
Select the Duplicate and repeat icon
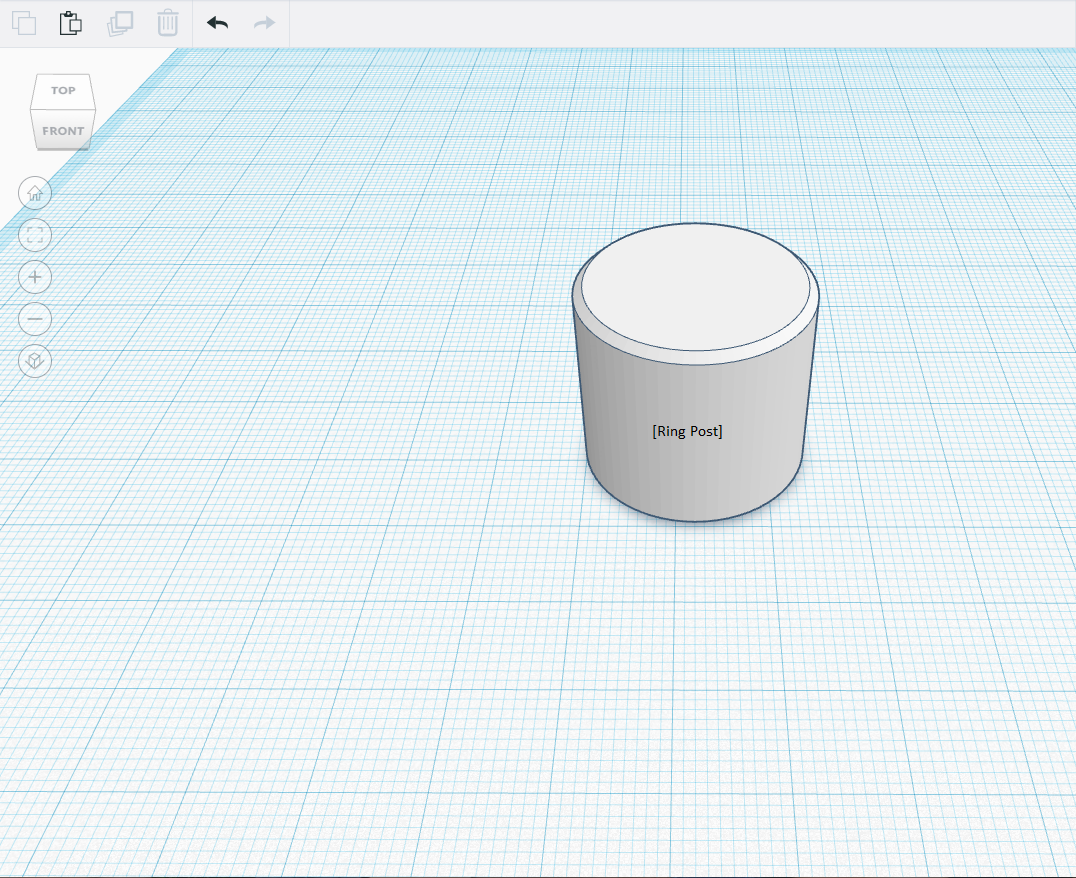(119, 22)
